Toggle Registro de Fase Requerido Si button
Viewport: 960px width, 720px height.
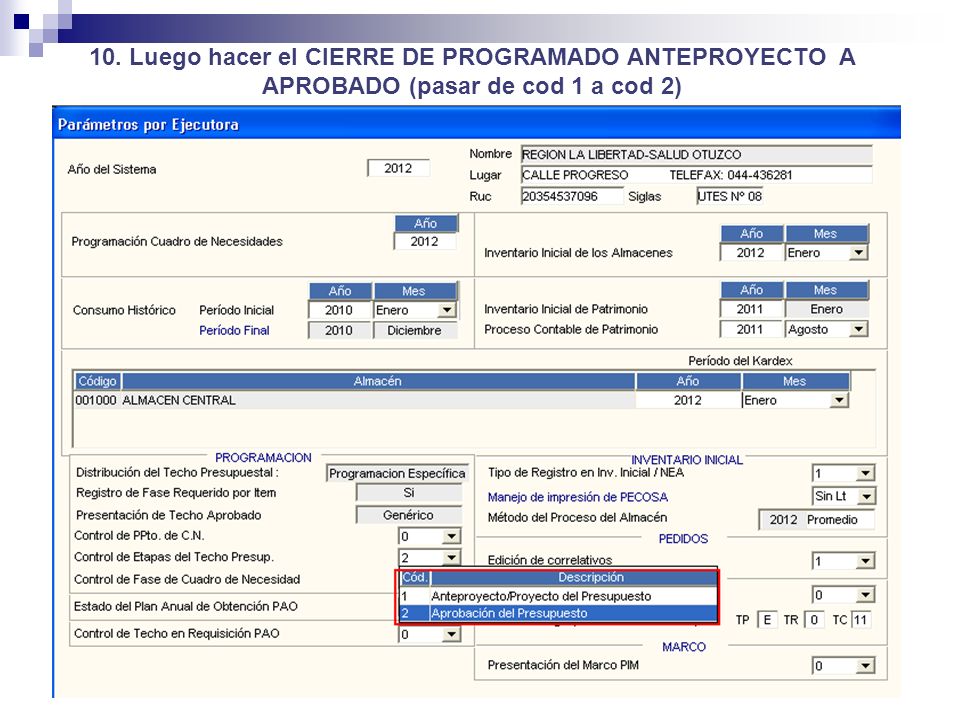(409, 493)
